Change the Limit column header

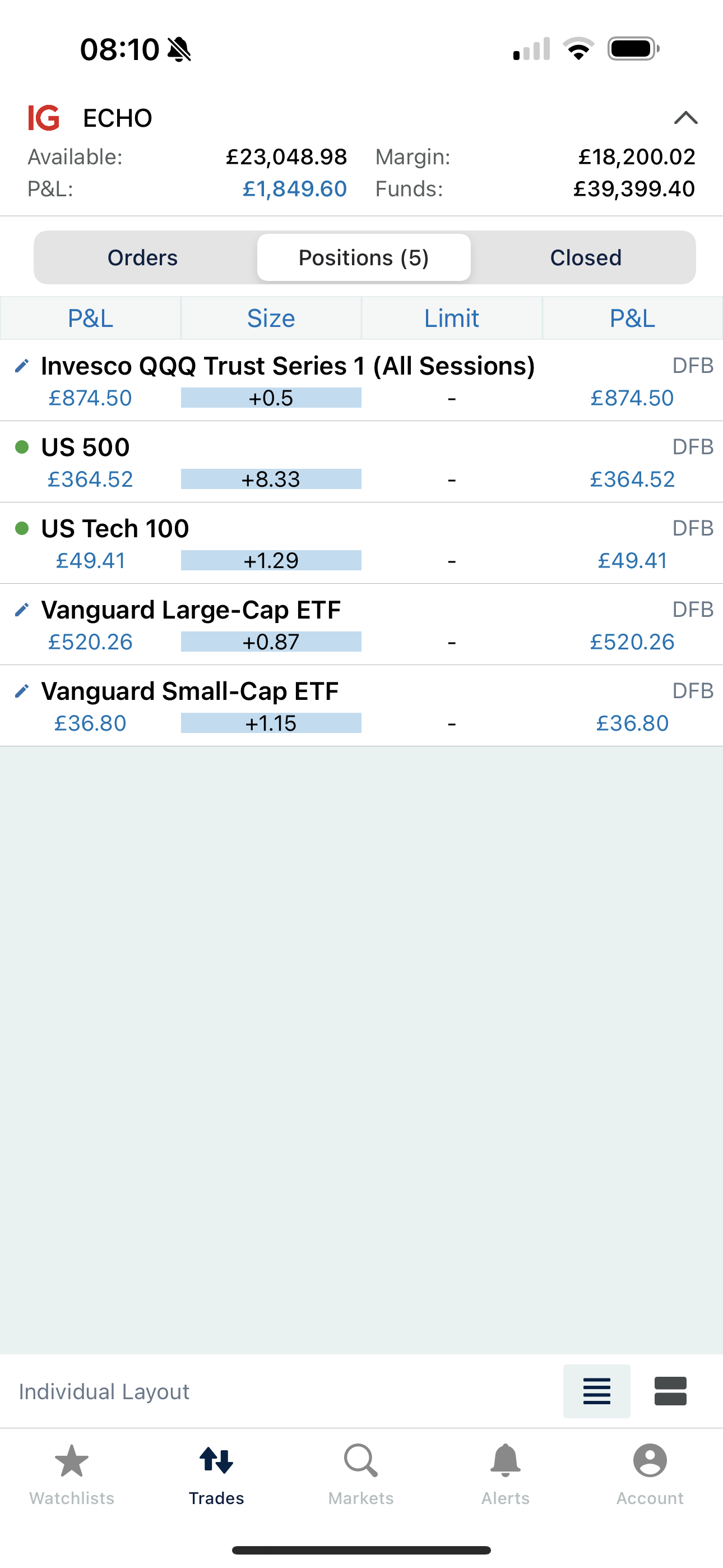pos(452,318)
